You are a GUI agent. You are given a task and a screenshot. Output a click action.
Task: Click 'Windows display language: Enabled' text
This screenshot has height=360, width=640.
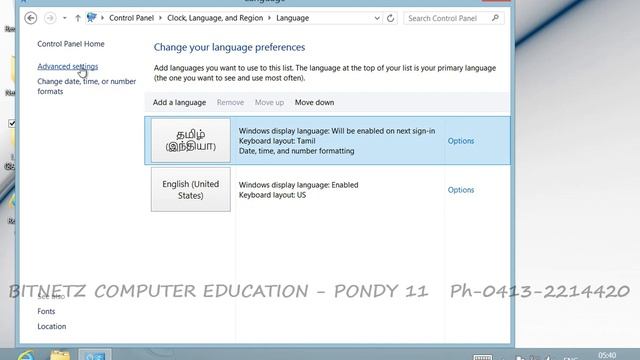(x=298, y=185)
